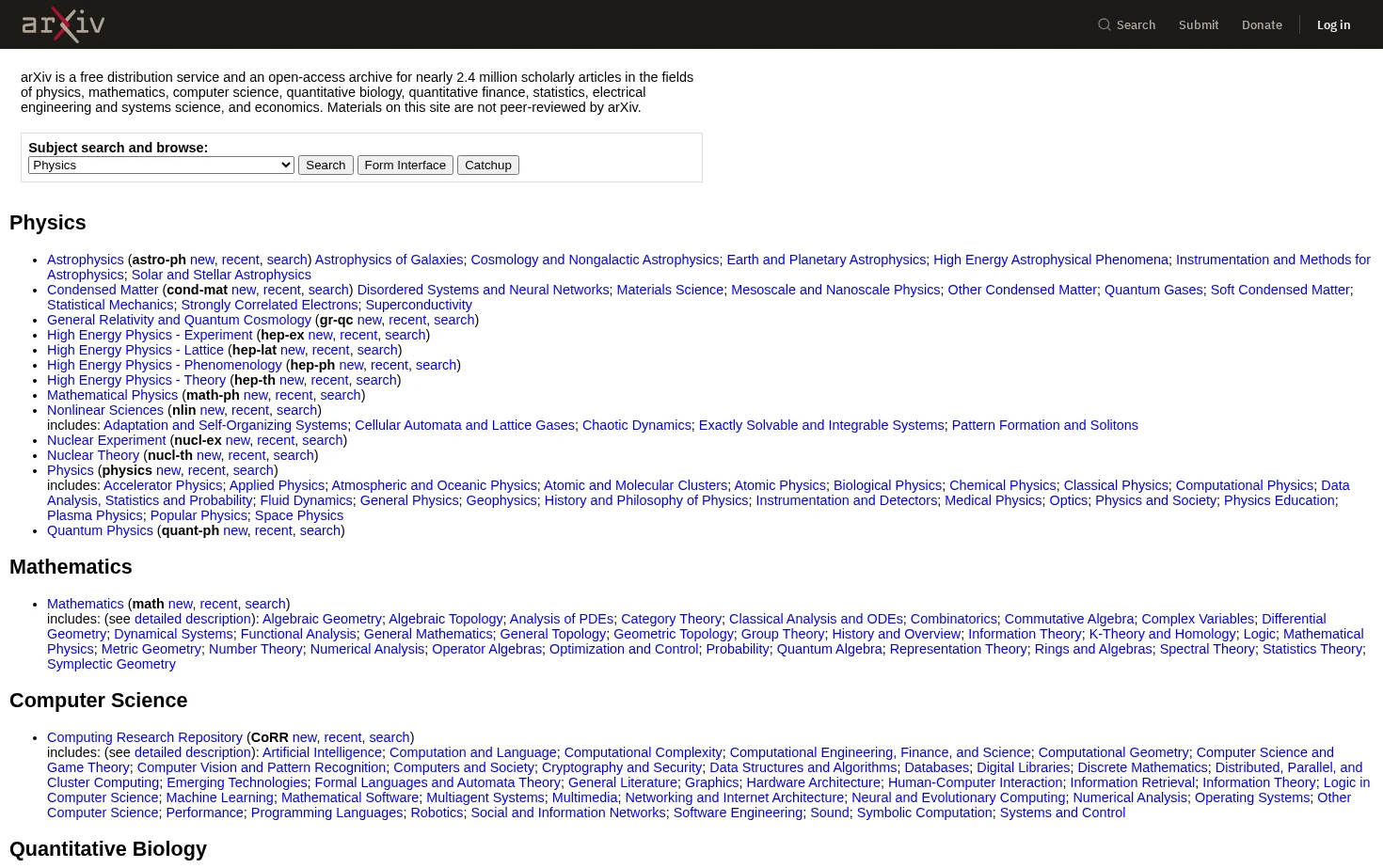Click the "new" link for astro-ph

click(x=202, y=260)
